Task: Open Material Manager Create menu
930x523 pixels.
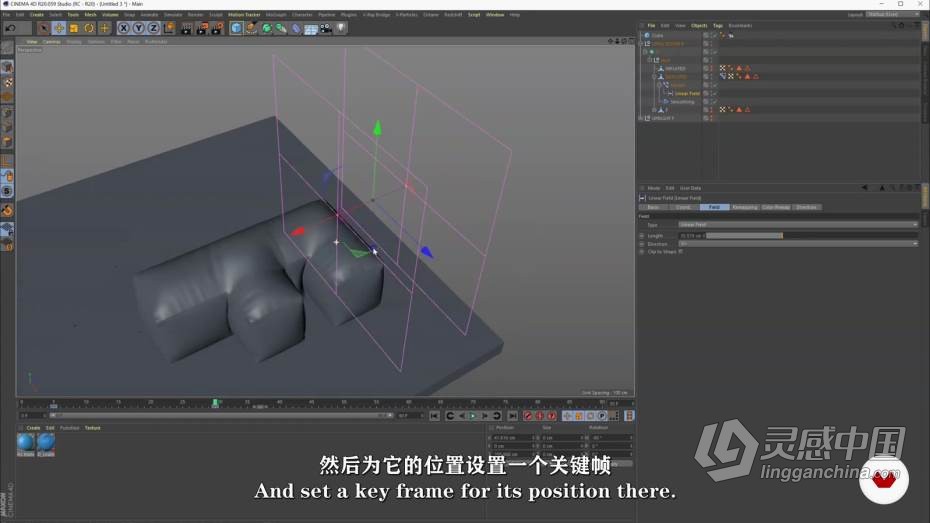Action: point(33,428)
